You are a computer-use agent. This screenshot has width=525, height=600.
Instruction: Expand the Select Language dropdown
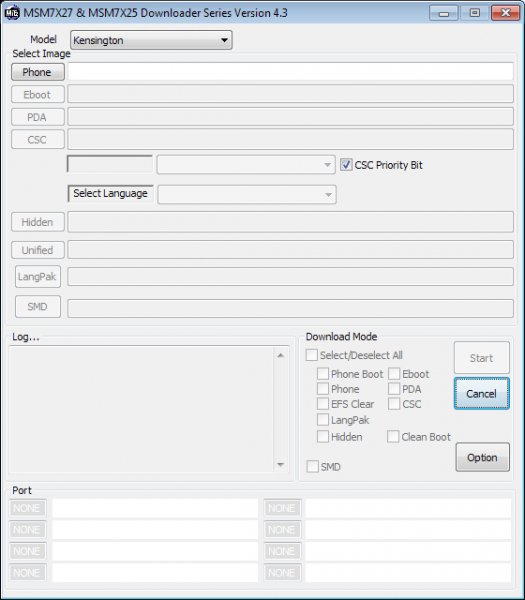247,195
